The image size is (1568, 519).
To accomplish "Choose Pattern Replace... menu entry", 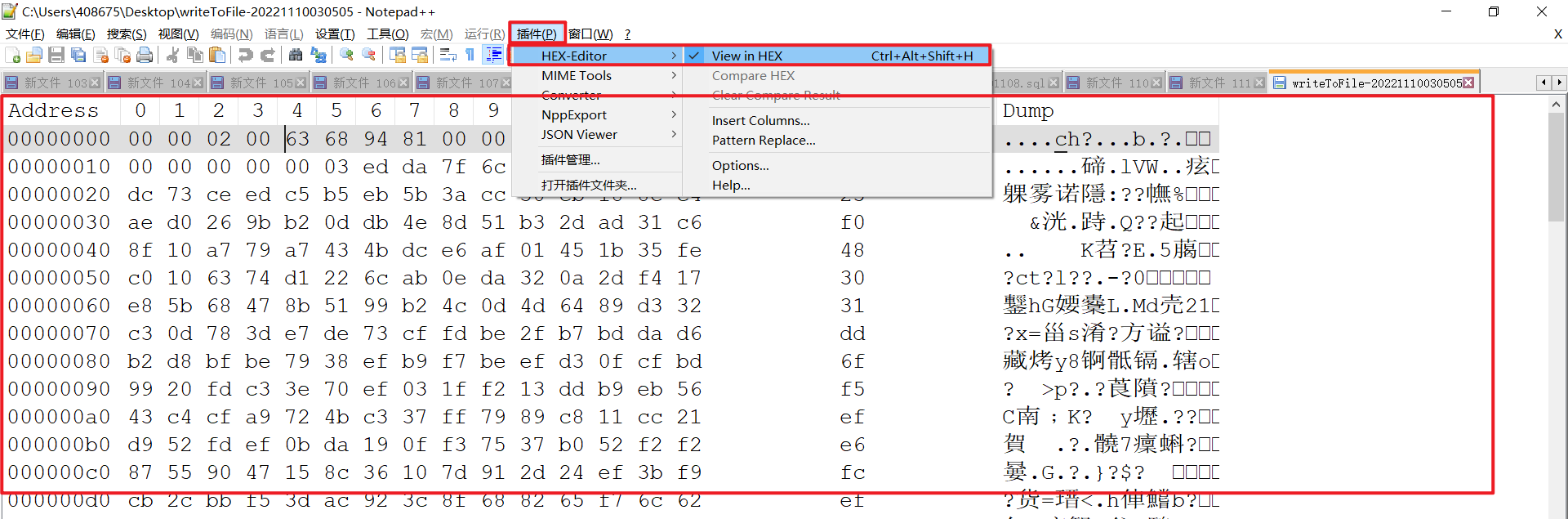I will point(837,140).
